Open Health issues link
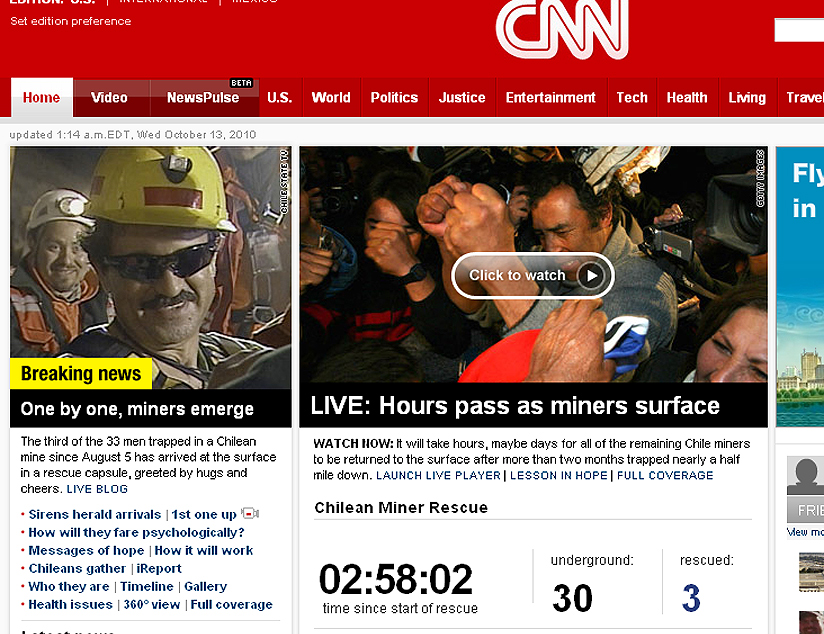 70,605
